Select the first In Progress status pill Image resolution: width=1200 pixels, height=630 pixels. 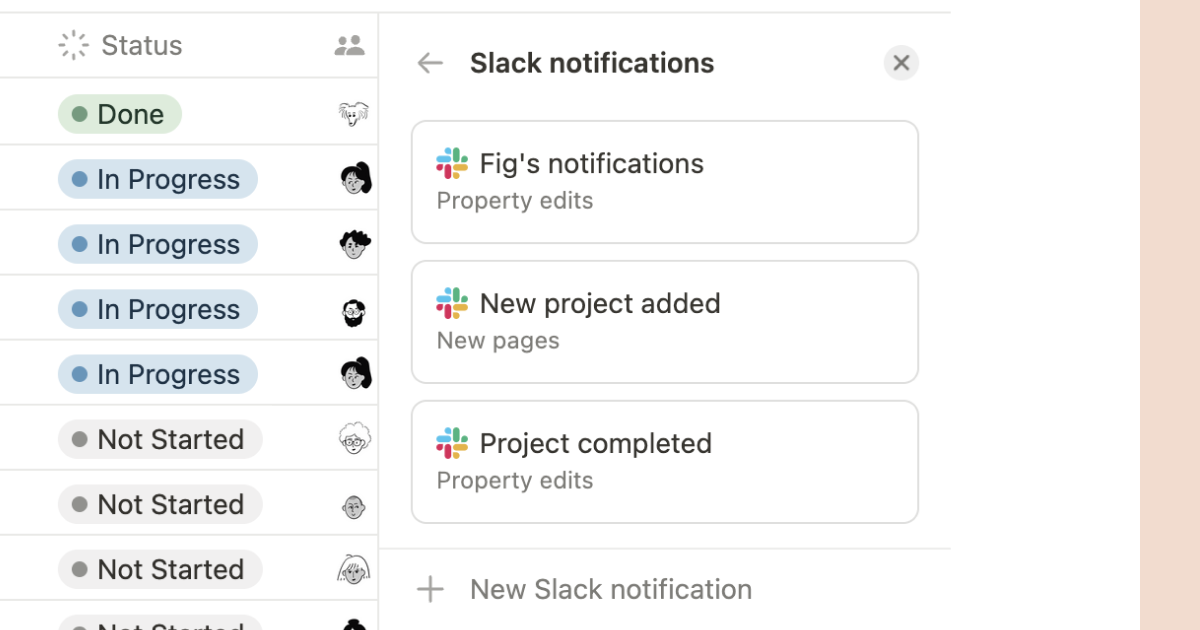pyautogui.click(x=157, y=178)
